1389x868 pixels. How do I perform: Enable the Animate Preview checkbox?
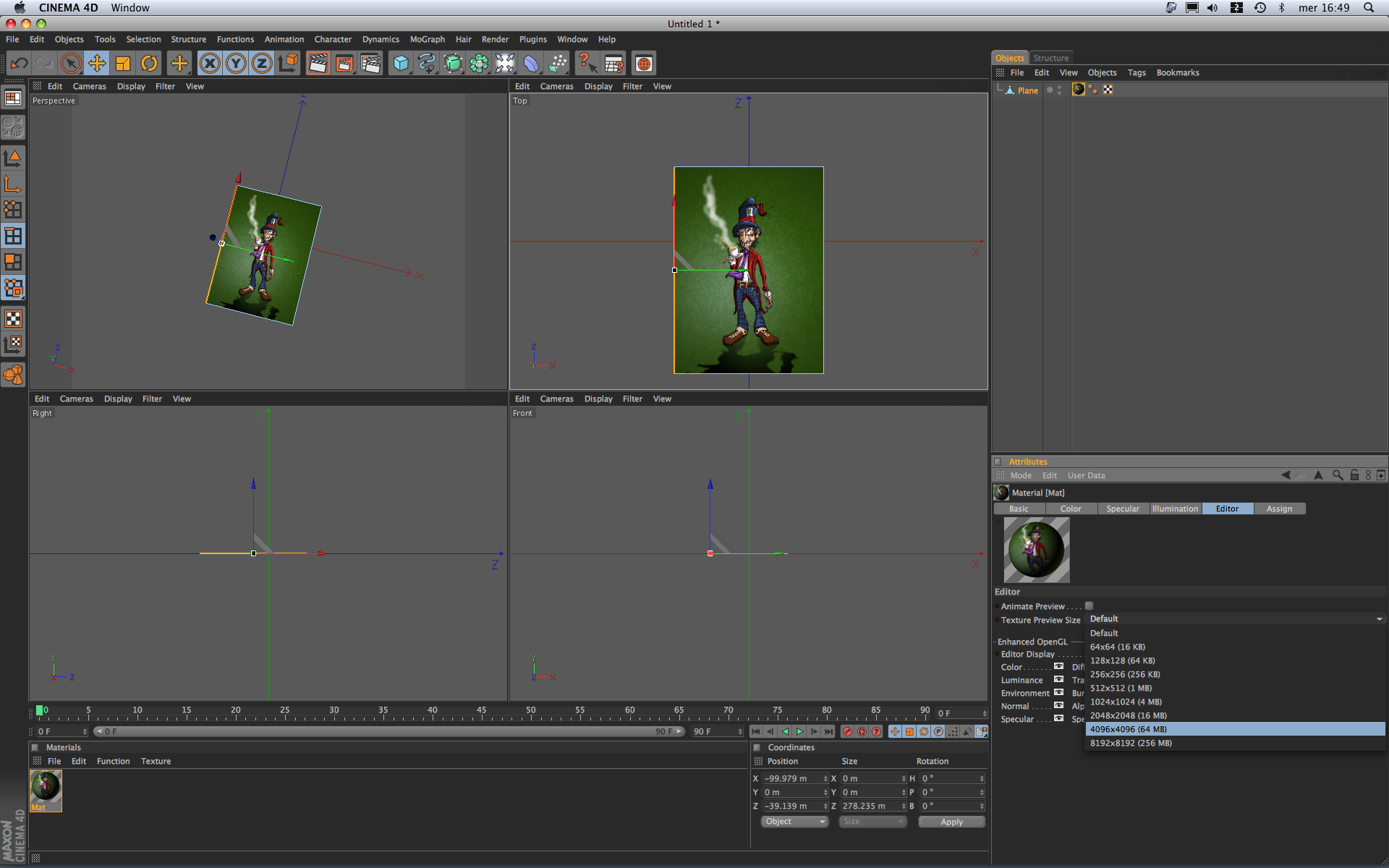click(x=1089, y=606)
